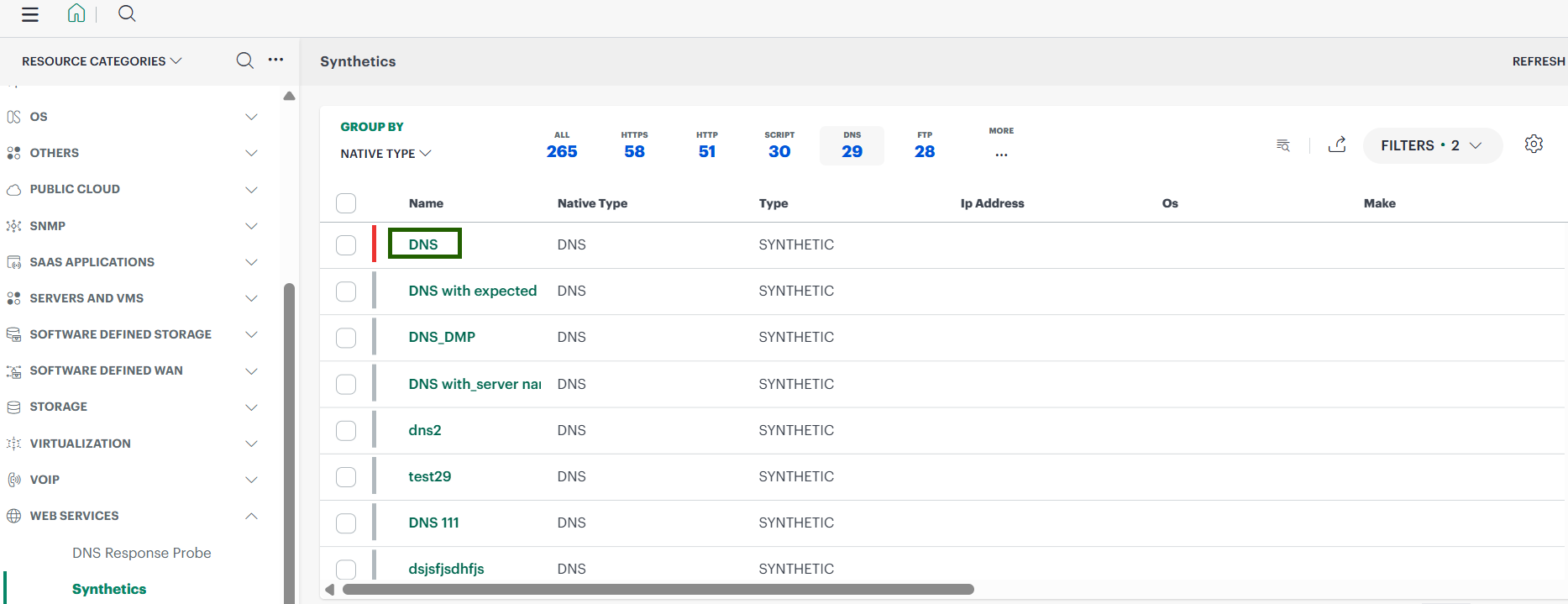Open the DNS with expected link
This screenshot has width=1568, height=604.
(473, 291)
